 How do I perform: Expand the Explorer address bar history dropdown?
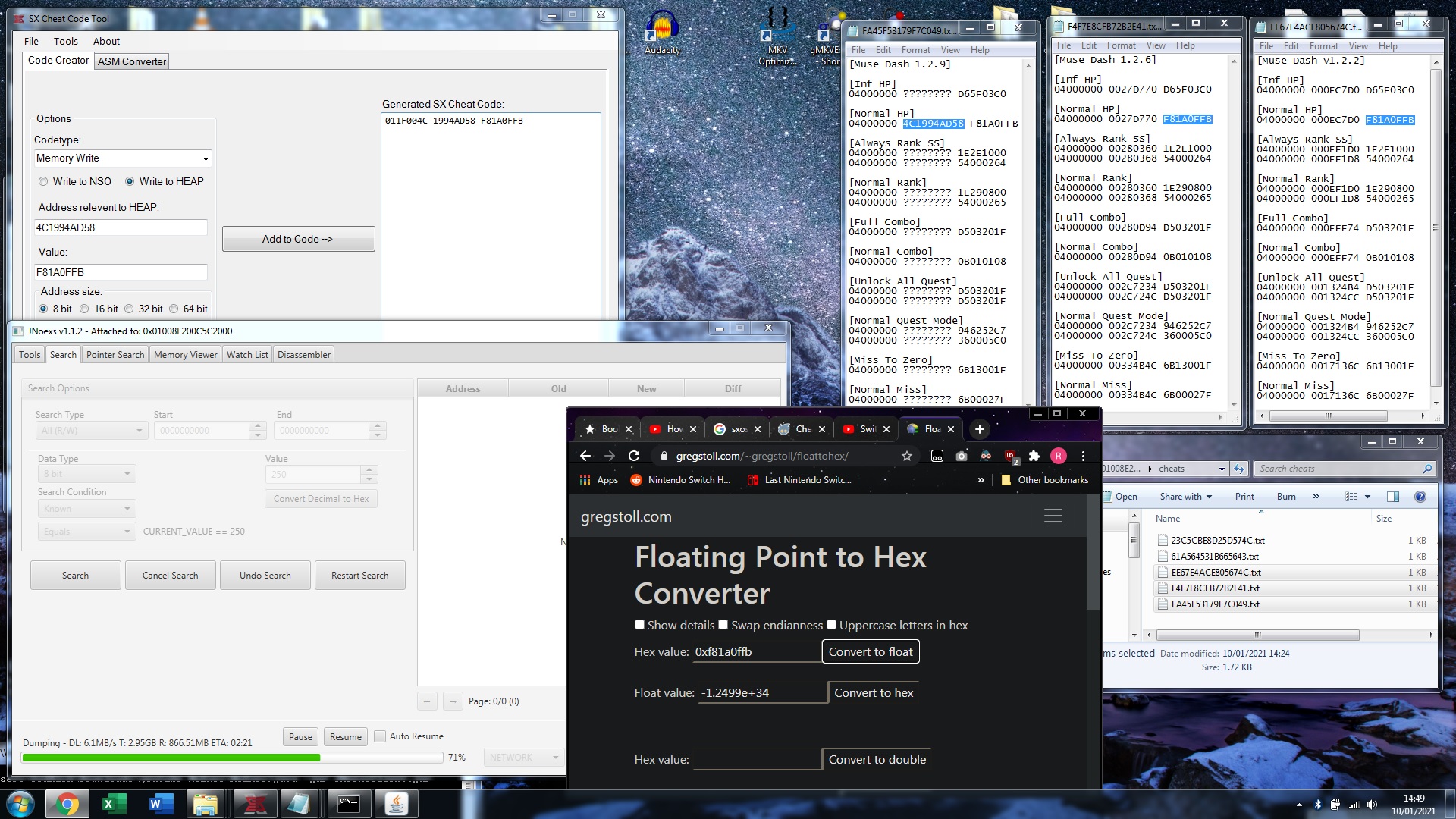click(x=1221, y=469)
